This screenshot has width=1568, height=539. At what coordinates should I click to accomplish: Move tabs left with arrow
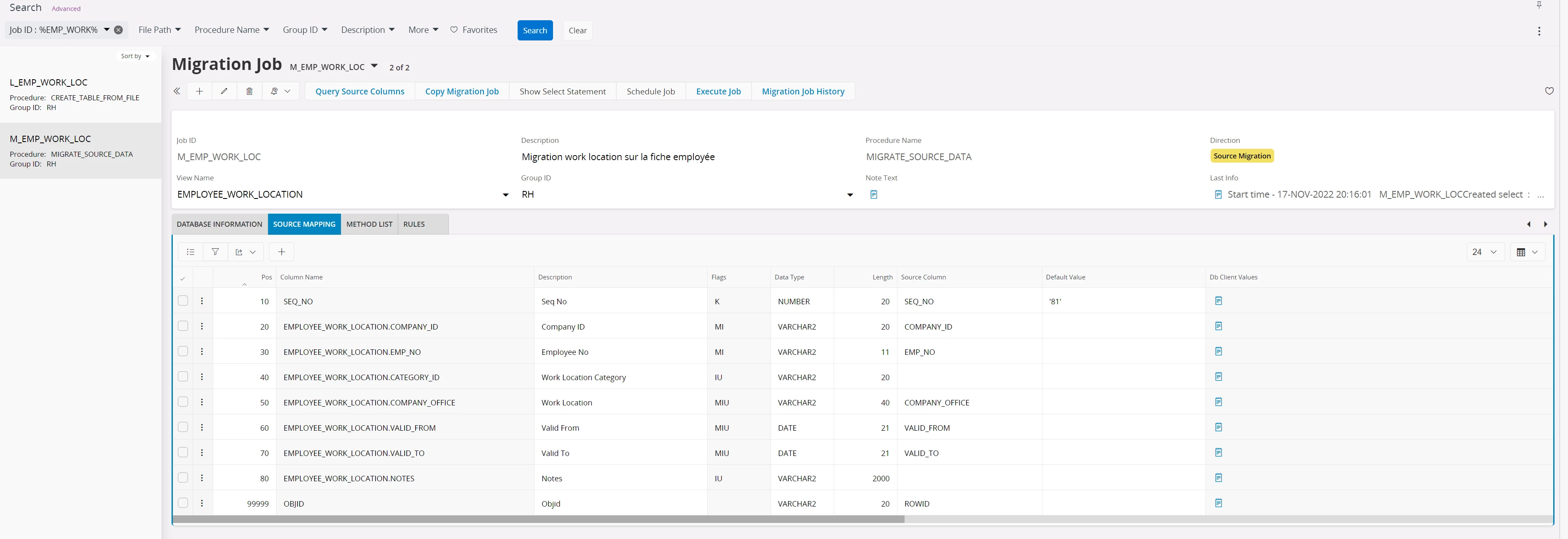click(1528, 225)
